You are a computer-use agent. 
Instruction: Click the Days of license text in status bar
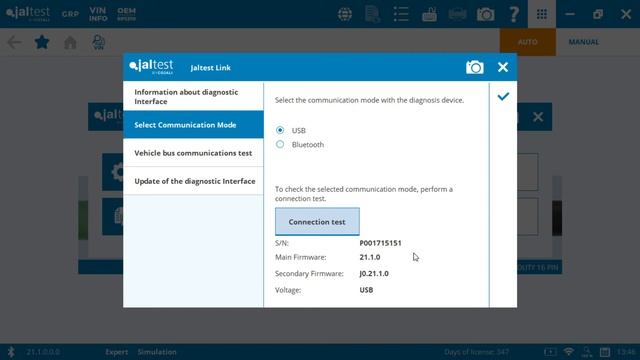[x=476, y=352]
